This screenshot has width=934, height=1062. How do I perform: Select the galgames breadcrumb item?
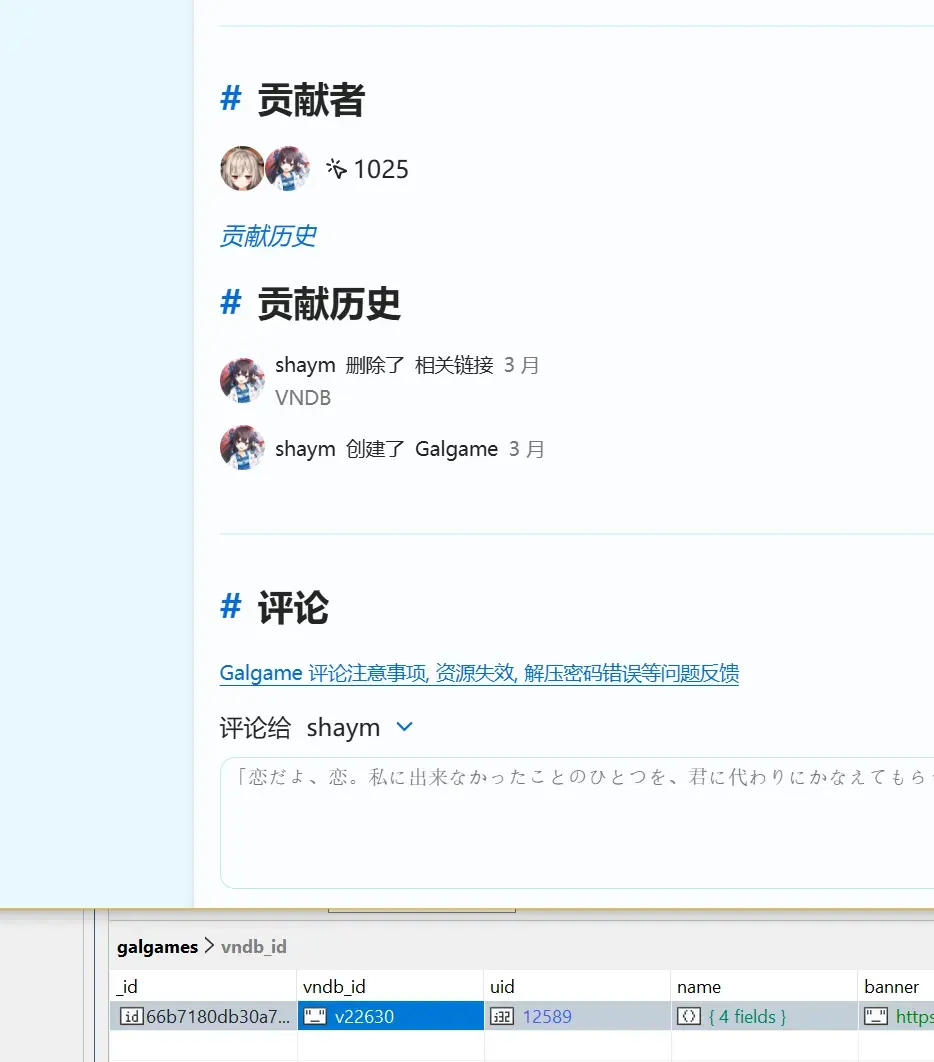click(x=157, y=946)
